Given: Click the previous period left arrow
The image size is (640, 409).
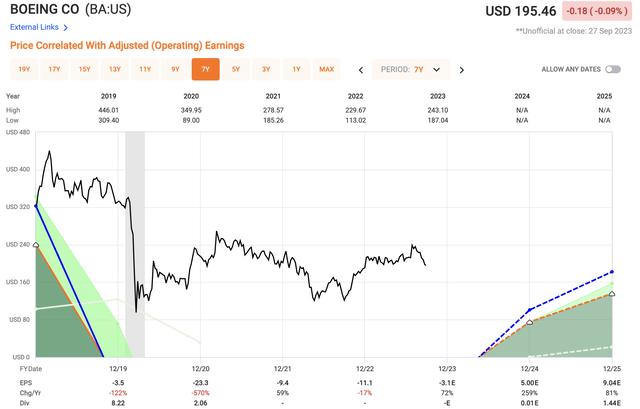Looking at the screenshot, I should (x=360, y=70).
